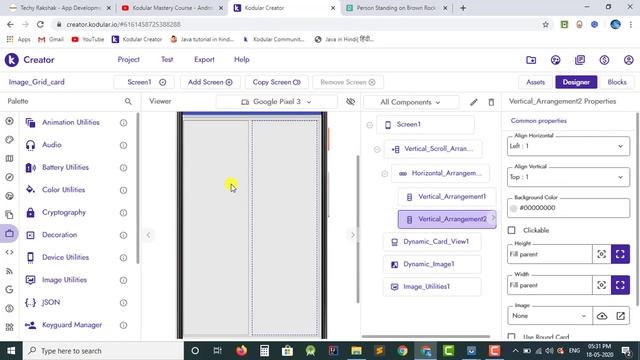Image resolution: width=640 pixels, height=360 pixels.
Task: Collapse the Vertical_Scroll_Arrangement tree node
Action: click(377, 149)
